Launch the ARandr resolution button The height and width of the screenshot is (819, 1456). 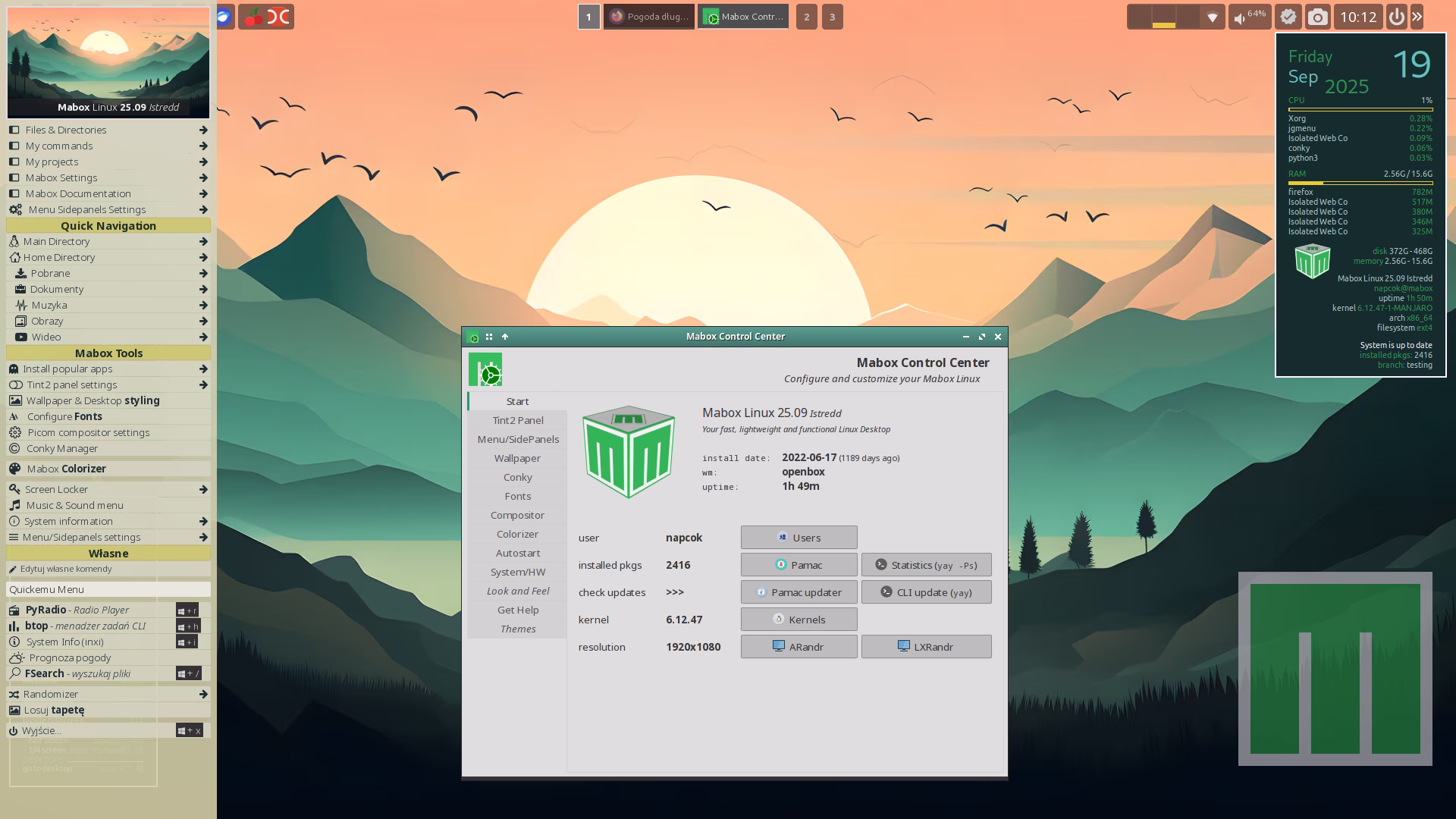(x=799, y=647)
